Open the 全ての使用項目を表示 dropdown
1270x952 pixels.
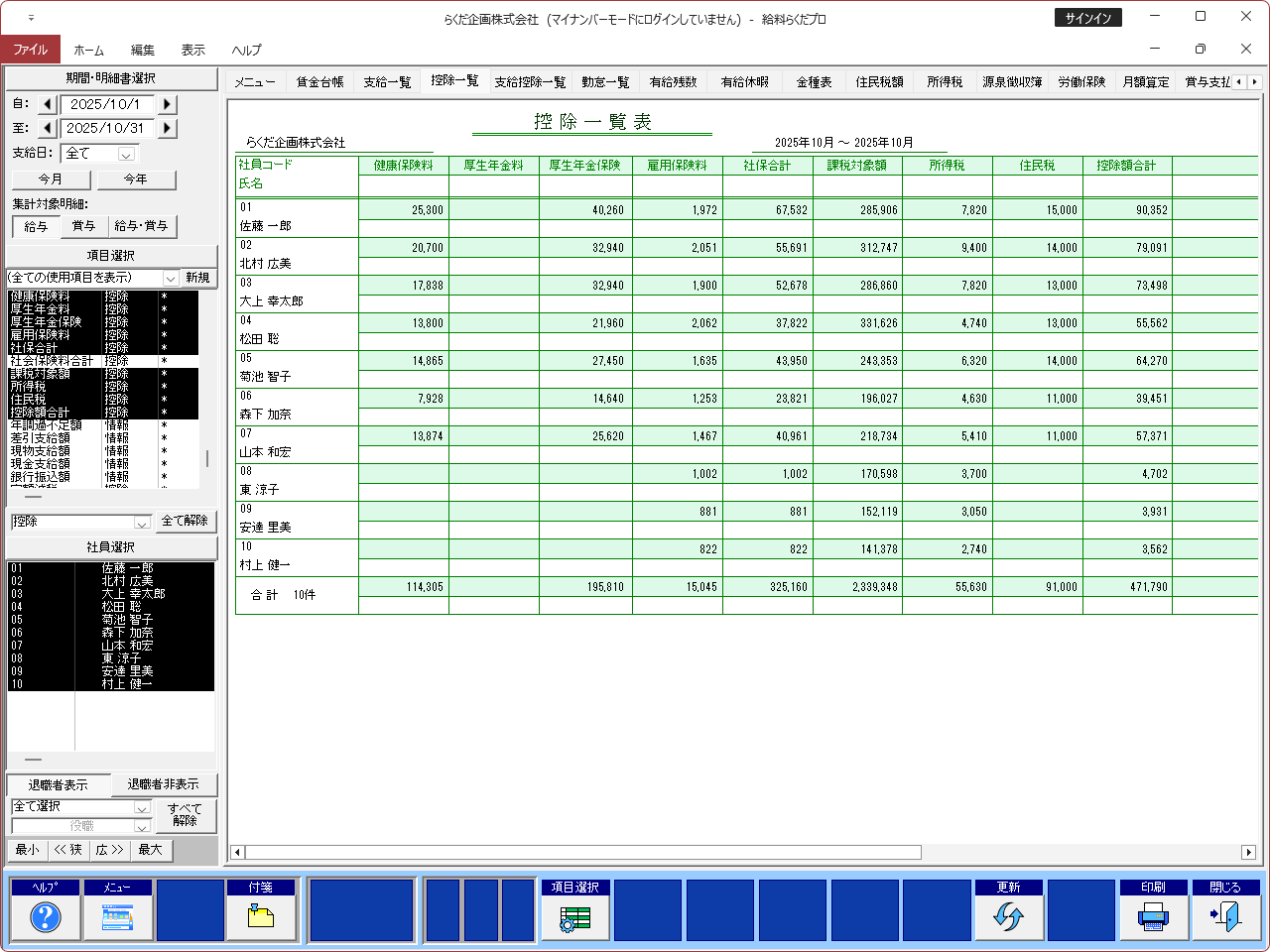(170, 278)
